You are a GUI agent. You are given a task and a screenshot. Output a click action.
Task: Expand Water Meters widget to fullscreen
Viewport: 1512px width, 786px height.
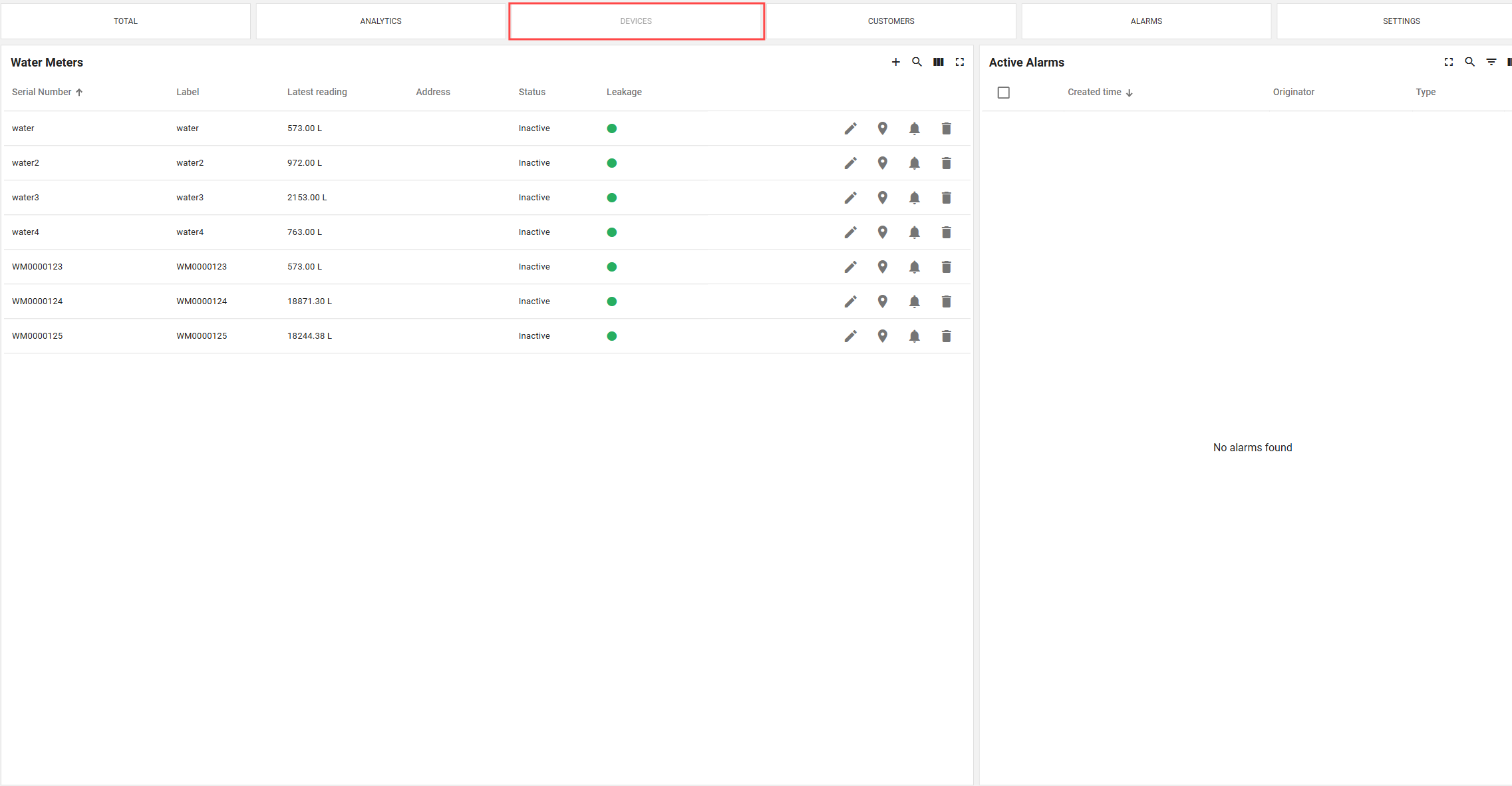tap(959, 62)
